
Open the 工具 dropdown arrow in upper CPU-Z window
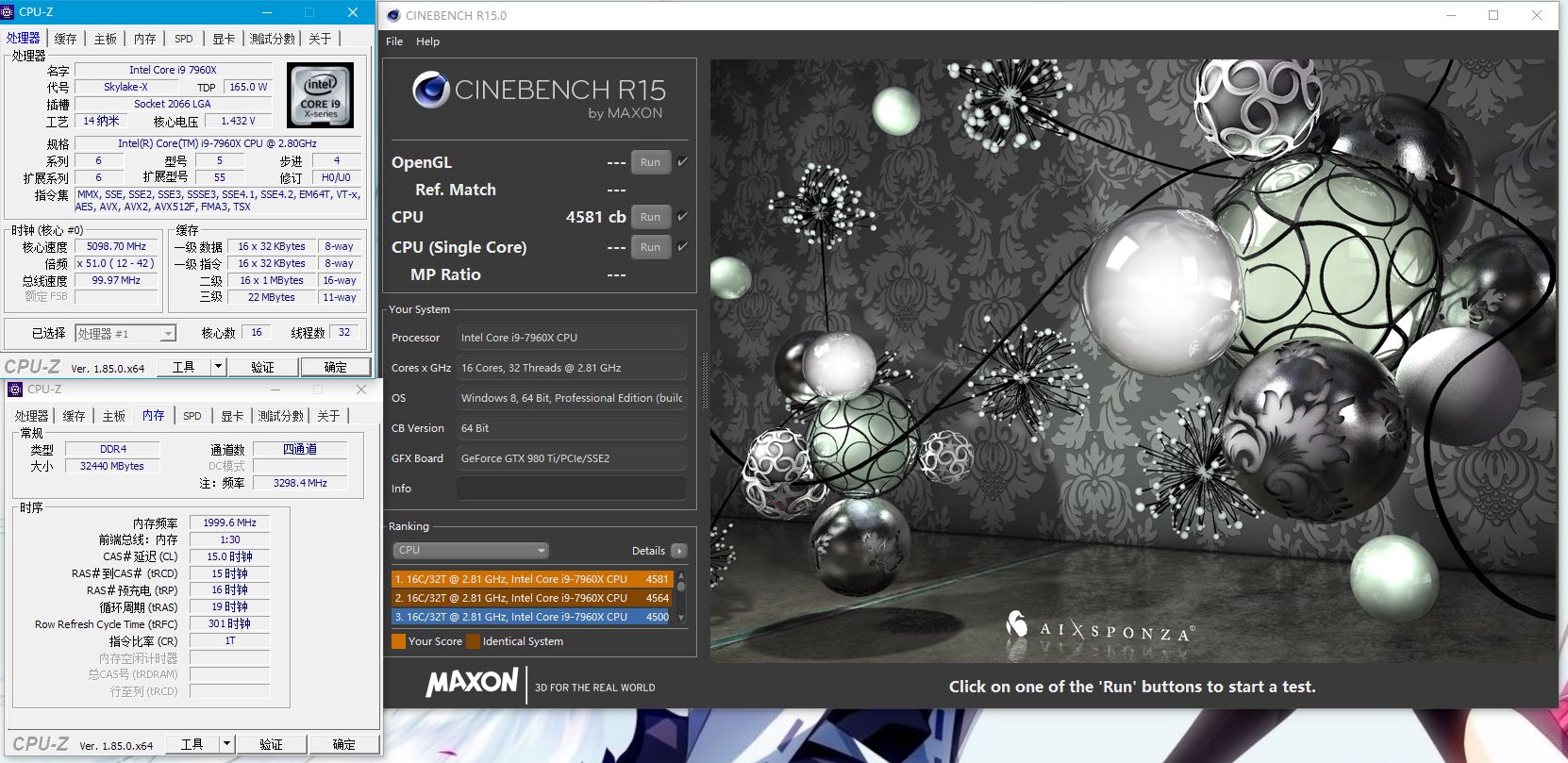(x=218, y=366)
